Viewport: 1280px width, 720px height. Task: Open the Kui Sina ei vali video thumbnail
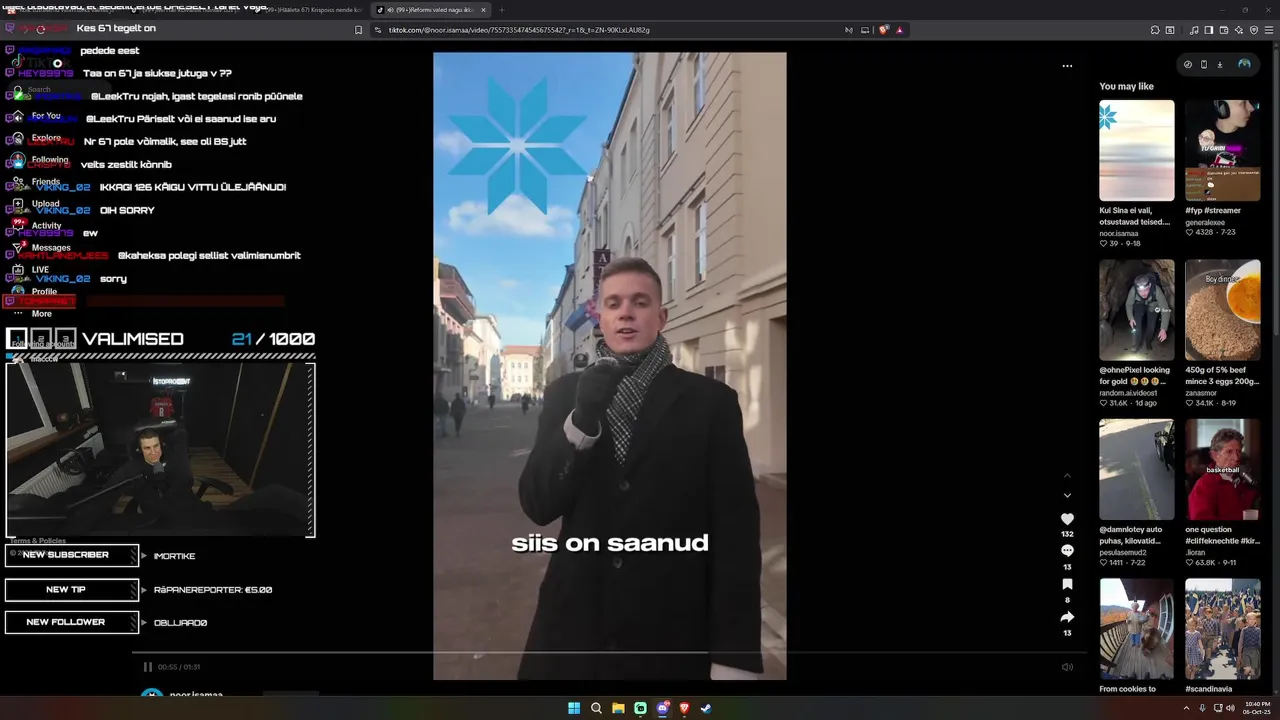click(1137, 150)
